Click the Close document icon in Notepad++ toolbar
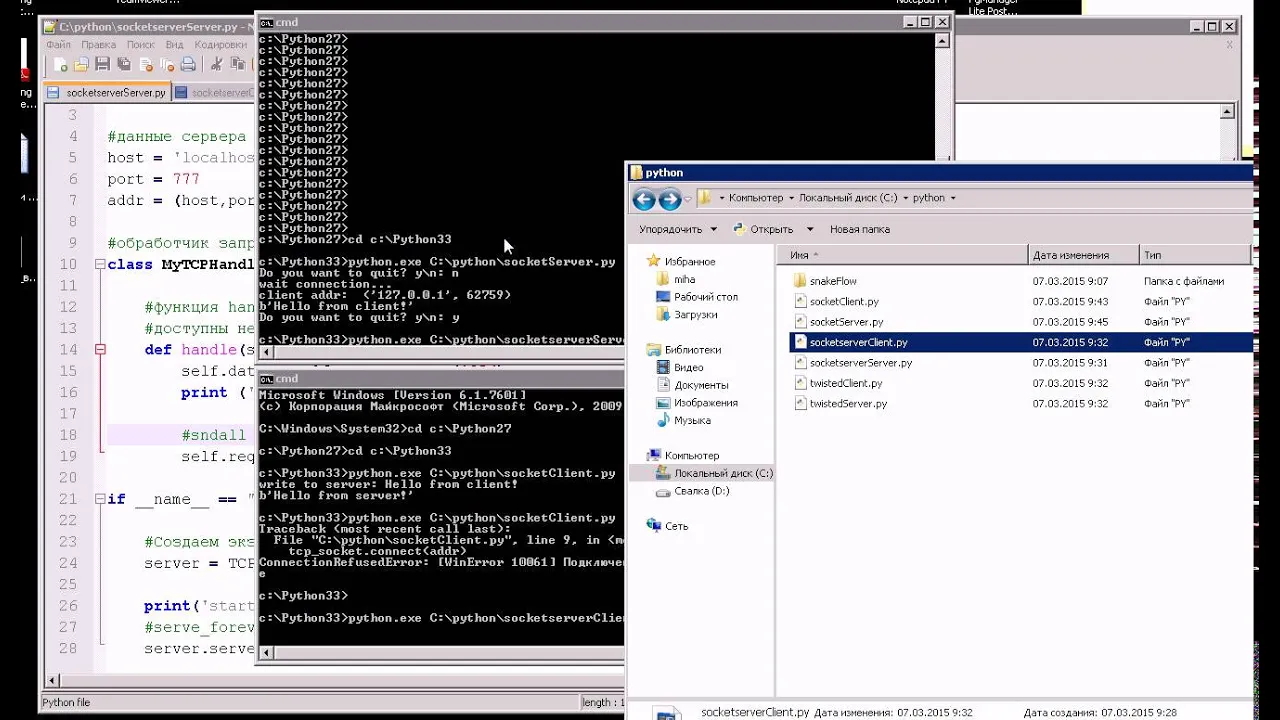Image resolution: width=1280 pixels, height=720 pixels. click(146, 65)
